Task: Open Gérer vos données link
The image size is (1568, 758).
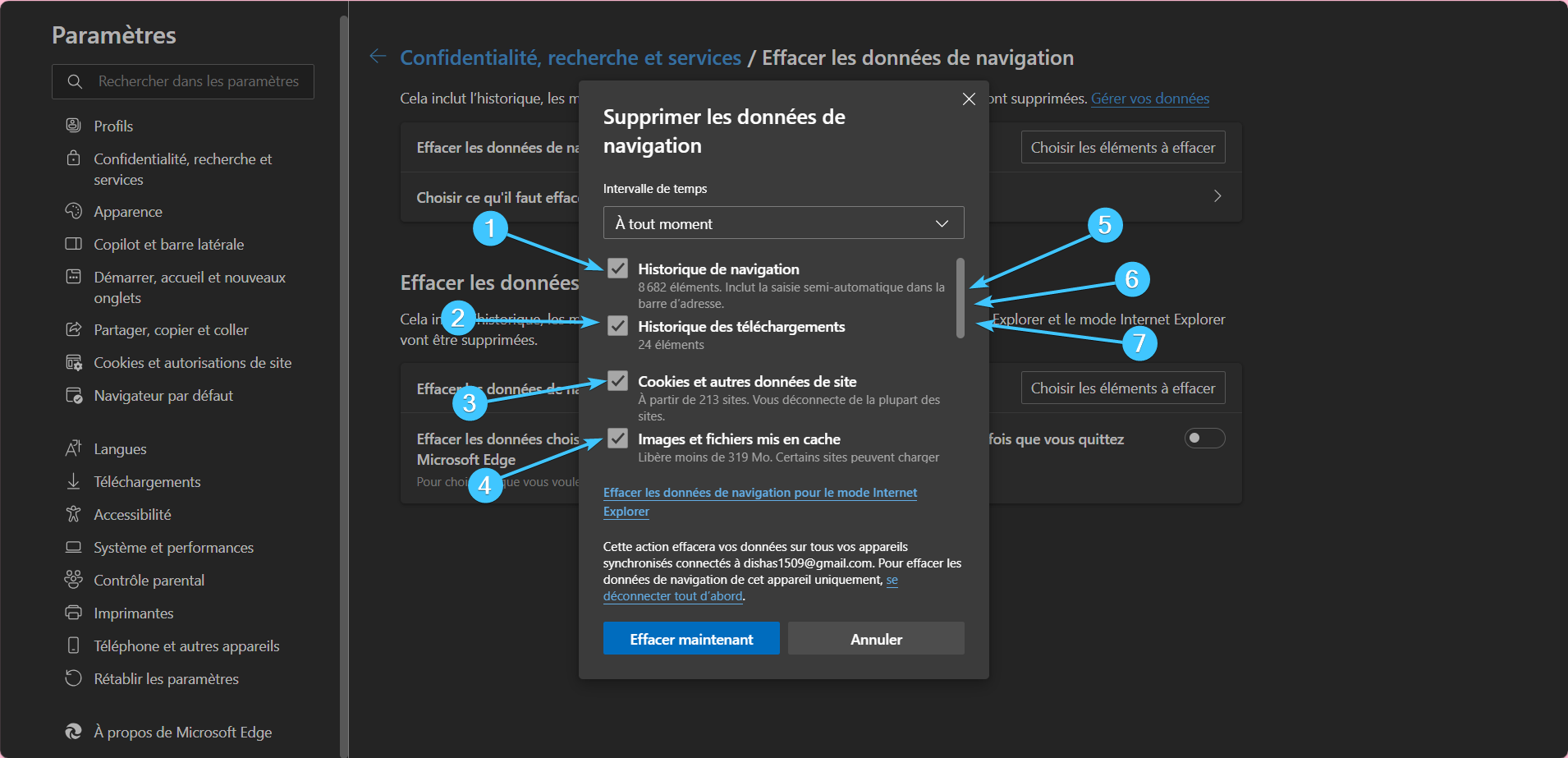Action: pyautogui.click(x=1150, y=99)
